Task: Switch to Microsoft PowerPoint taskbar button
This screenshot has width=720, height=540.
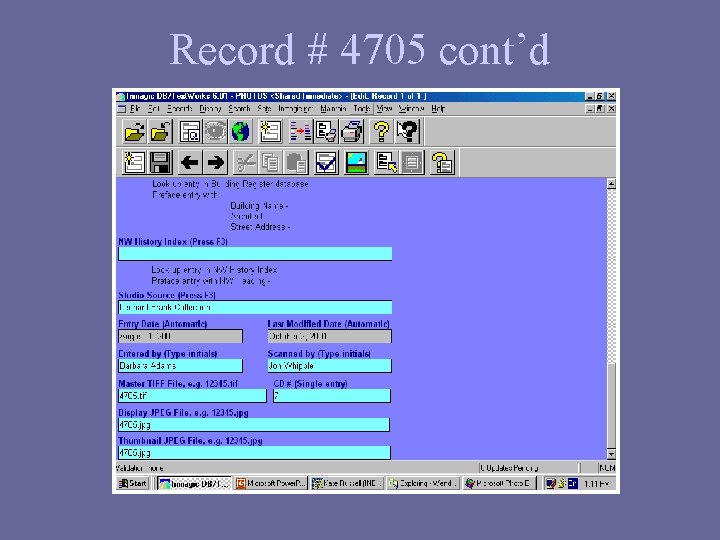Action: [271, 484]
